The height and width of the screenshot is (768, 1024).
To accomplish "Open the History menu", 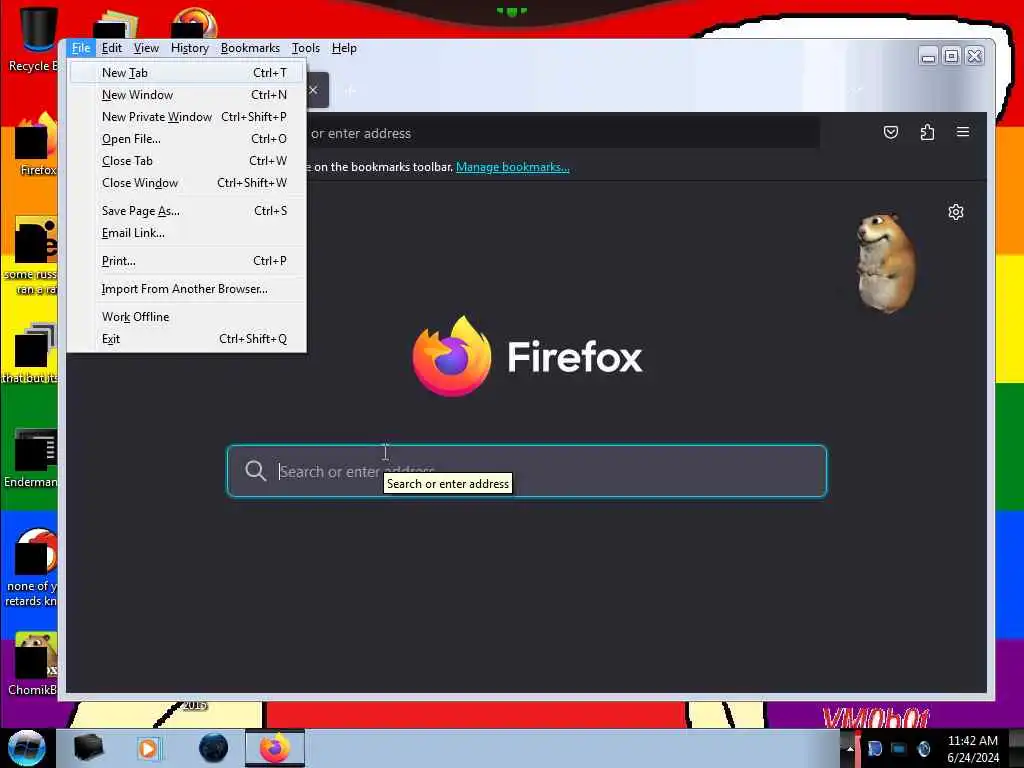I will tap(189, 48).
